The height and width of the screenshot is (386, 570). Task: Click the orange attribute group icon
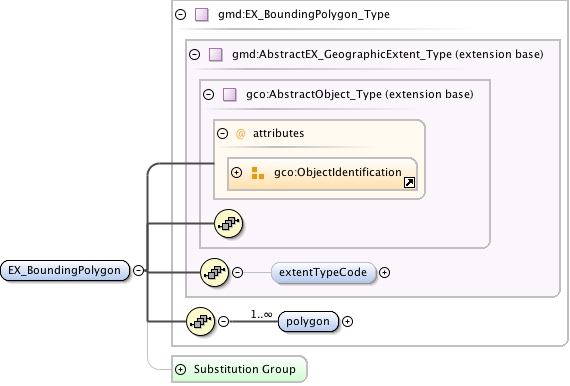pyautogui.click(x=258, y=173)
